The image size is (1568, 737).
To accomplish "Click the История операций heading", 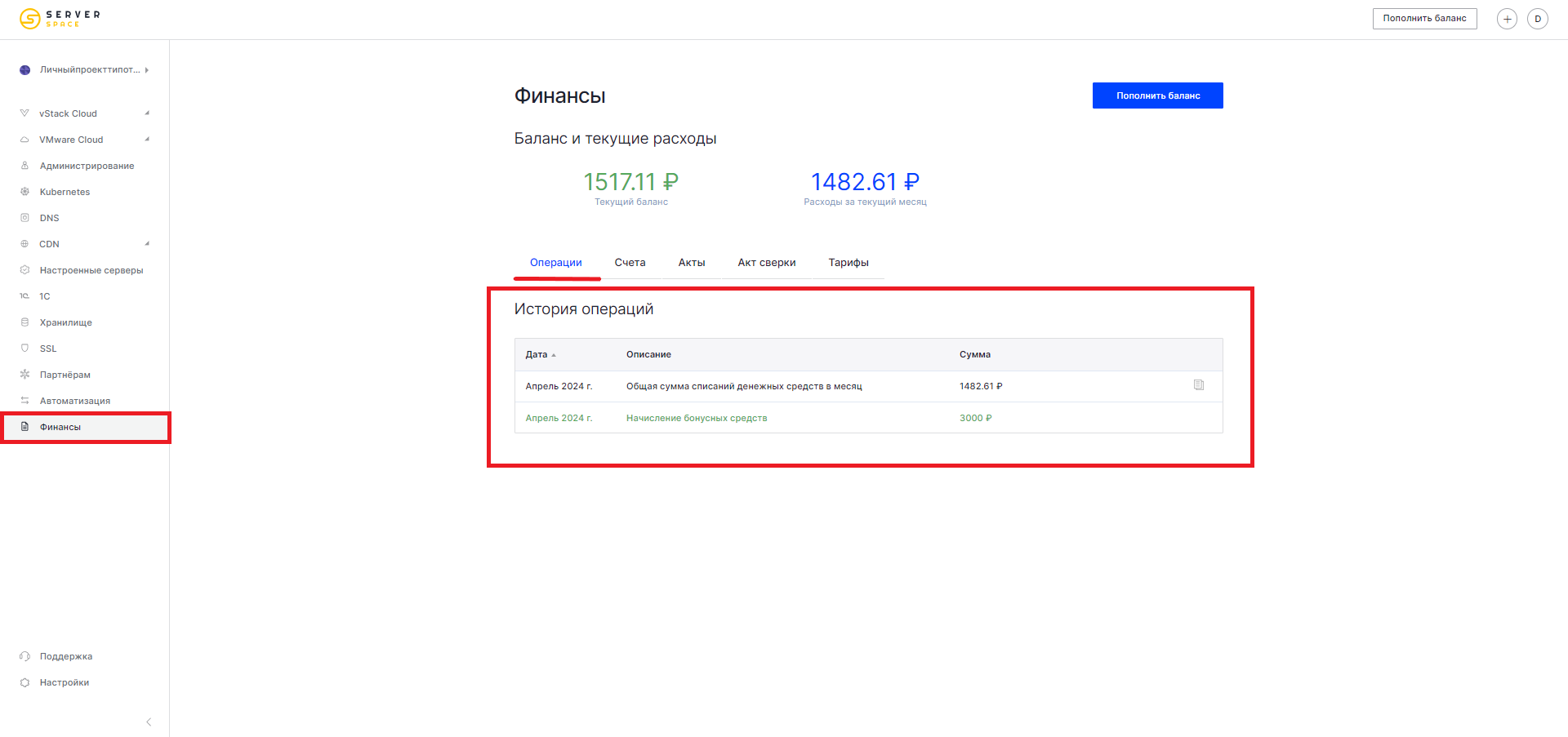I will pos(584,309).
